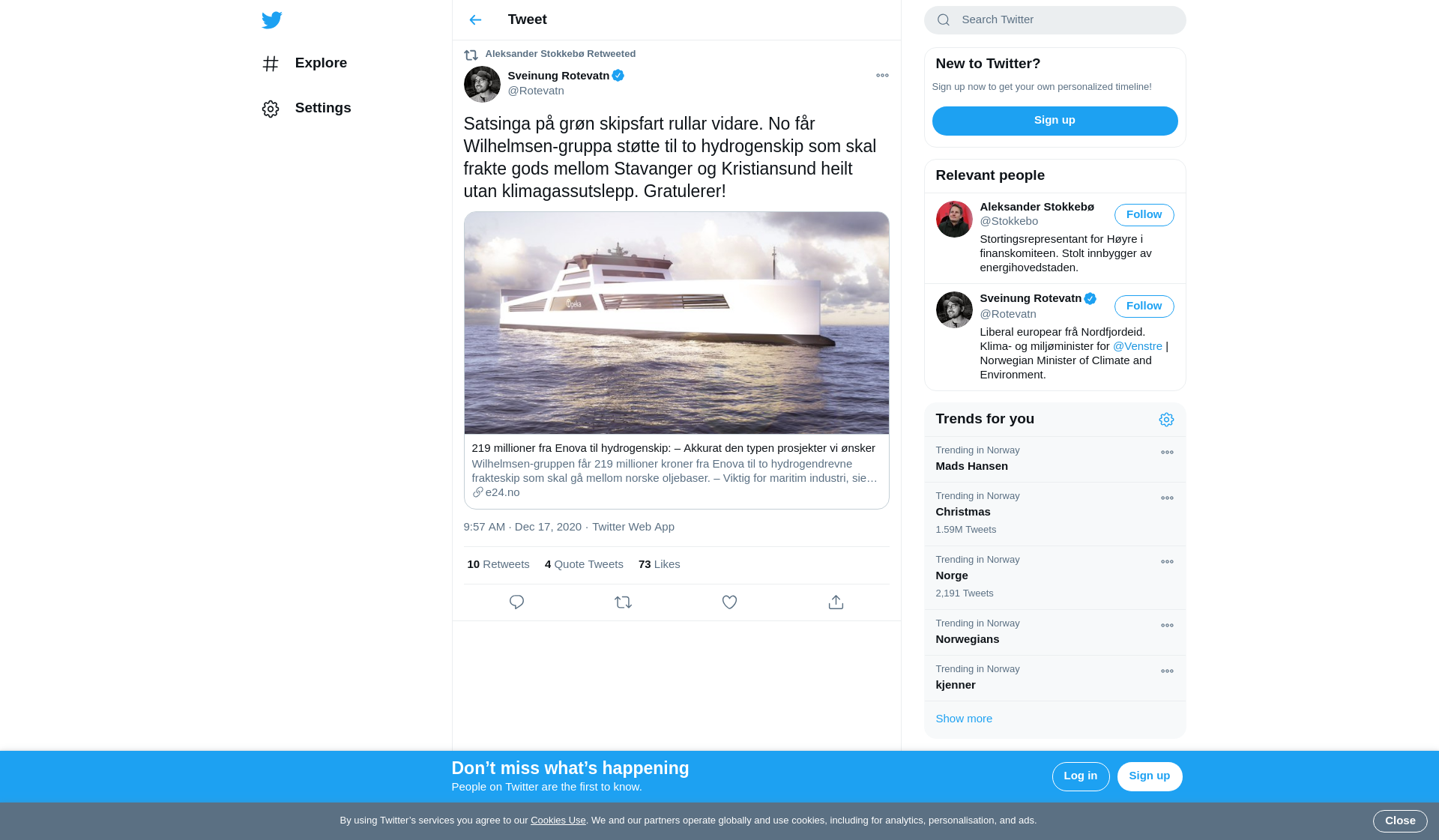The height and width of the screenshot is (840, 1439).
Task: Click the share tweet icon
Action: point(836,602)
